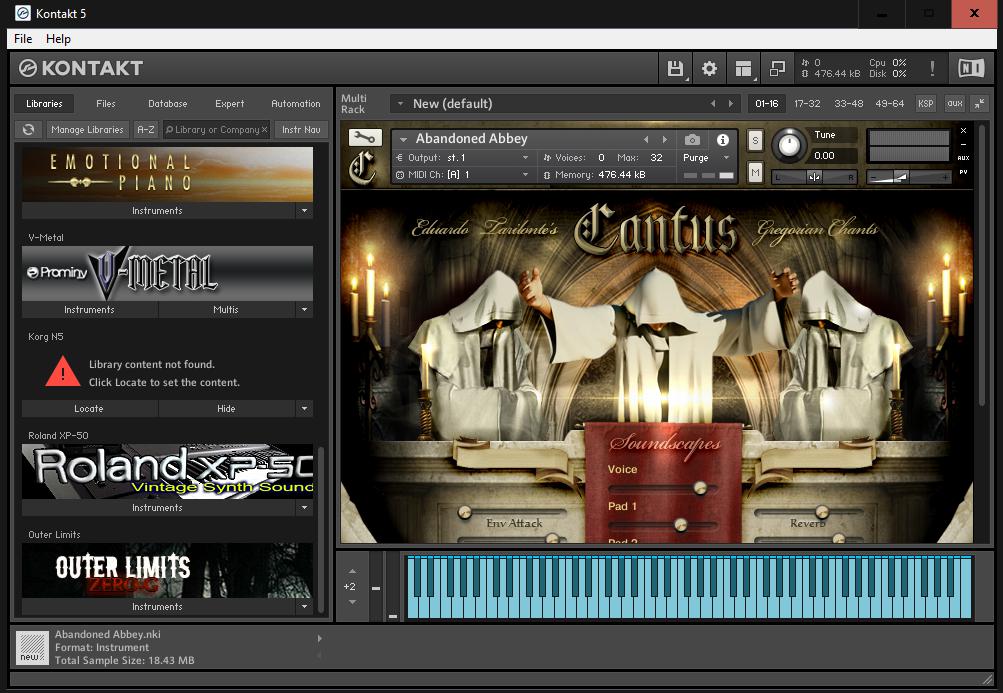Image resolution: width=1003 pixels, height=693 pixels.
Task: Click the Cantus C logo icon
Action: [x=363, y=168]
